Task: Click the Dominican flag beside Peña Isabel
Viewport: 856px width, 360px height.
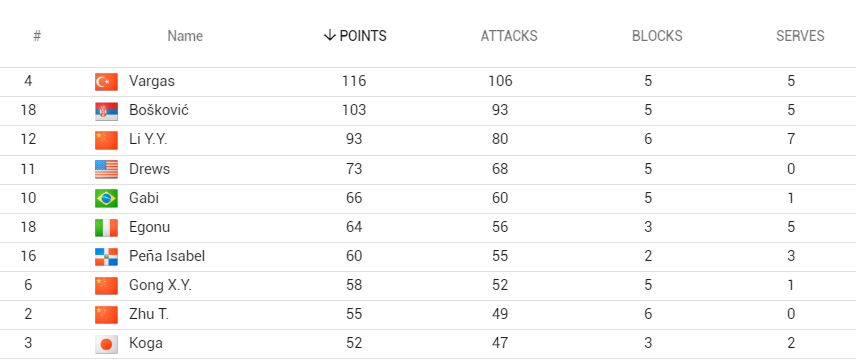Action: tap(106, 256)
